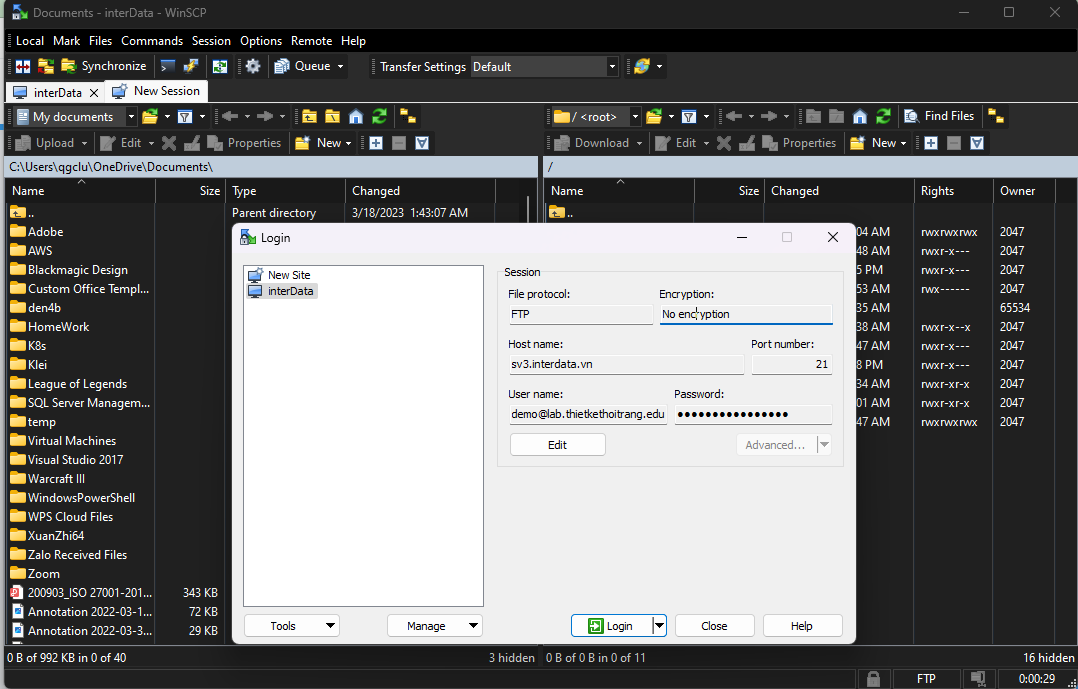
Task: Click the local panel Filter icon
Action: [x=184, y=117]
